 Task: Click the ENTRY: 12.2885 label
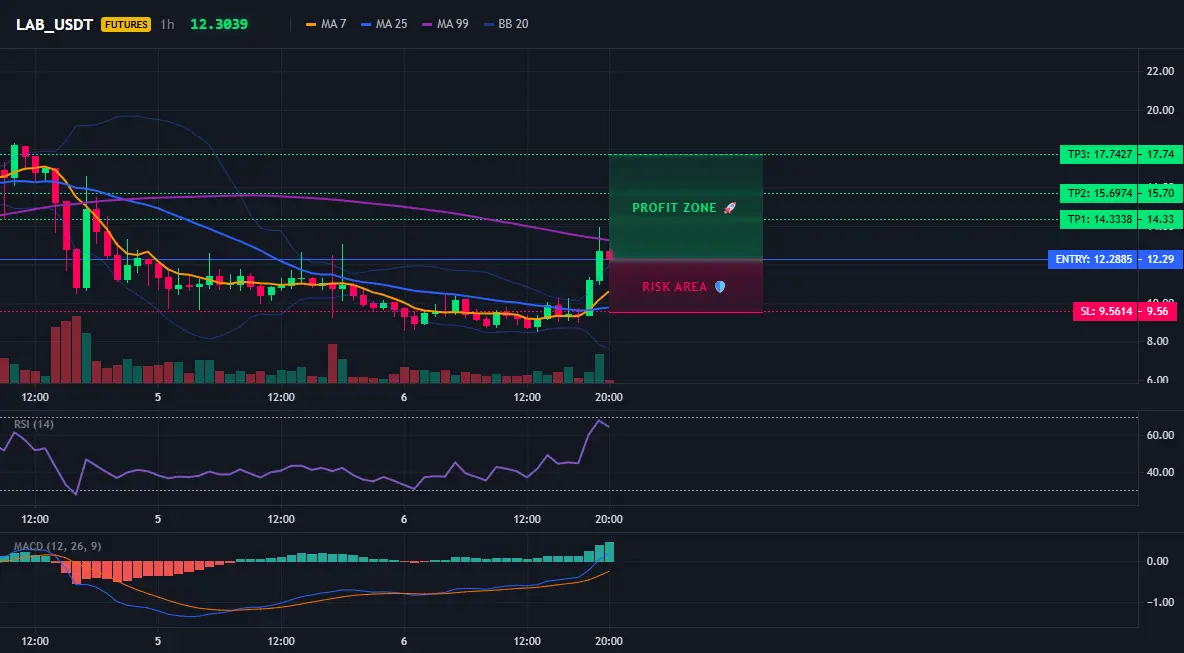click(x=1093, y=260)
